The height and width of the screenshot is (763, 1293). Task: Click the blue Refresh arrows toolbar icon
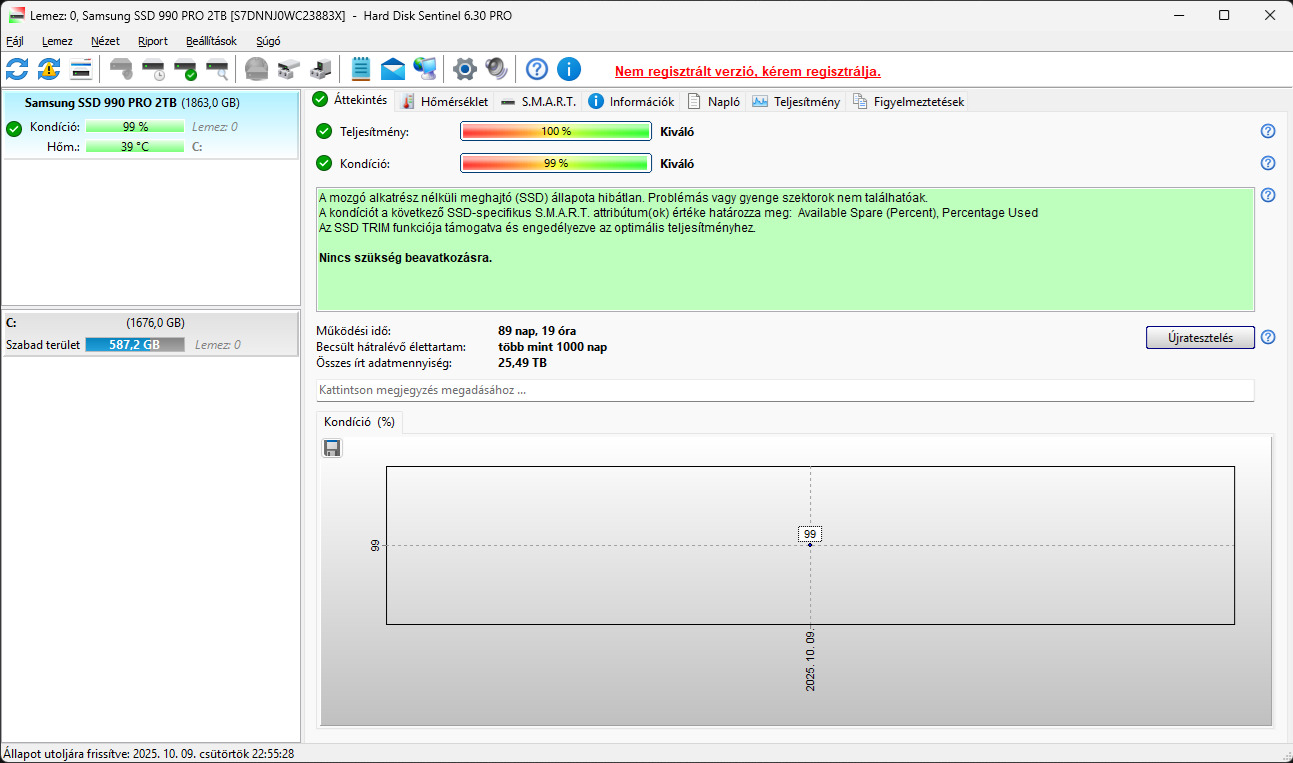(17, 69)
